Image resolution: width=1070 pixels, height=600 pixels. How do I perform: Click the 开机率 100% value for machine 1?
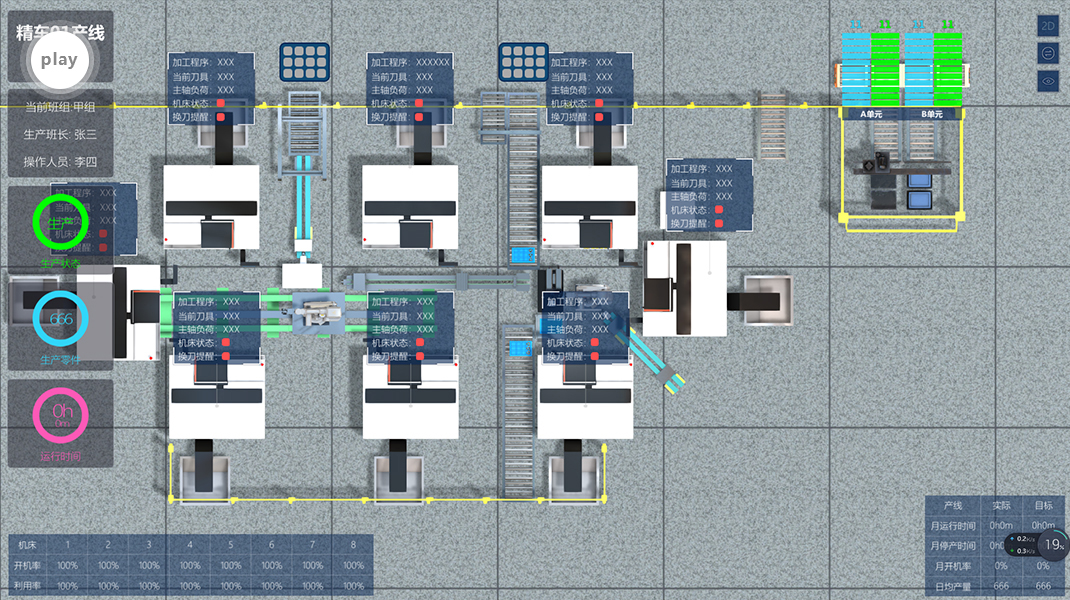(68, 565)
